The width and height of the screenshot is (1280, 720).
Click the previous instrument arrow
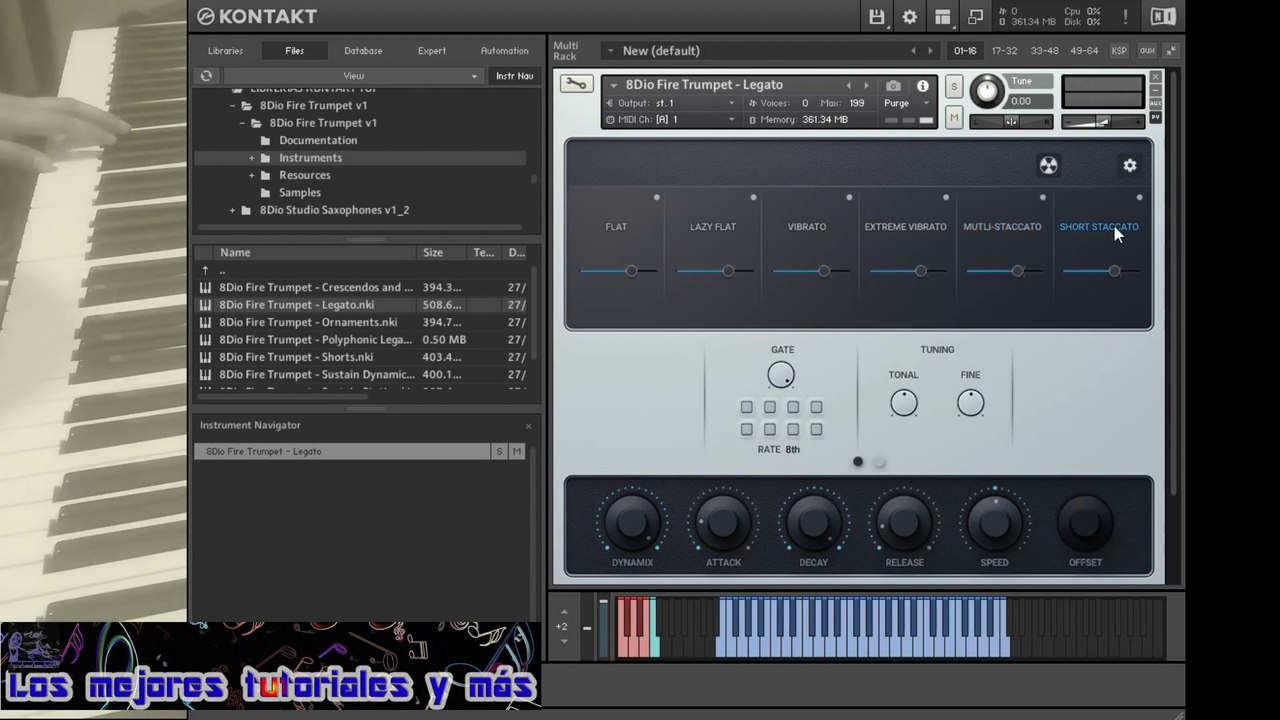click(x=849, y=86)
